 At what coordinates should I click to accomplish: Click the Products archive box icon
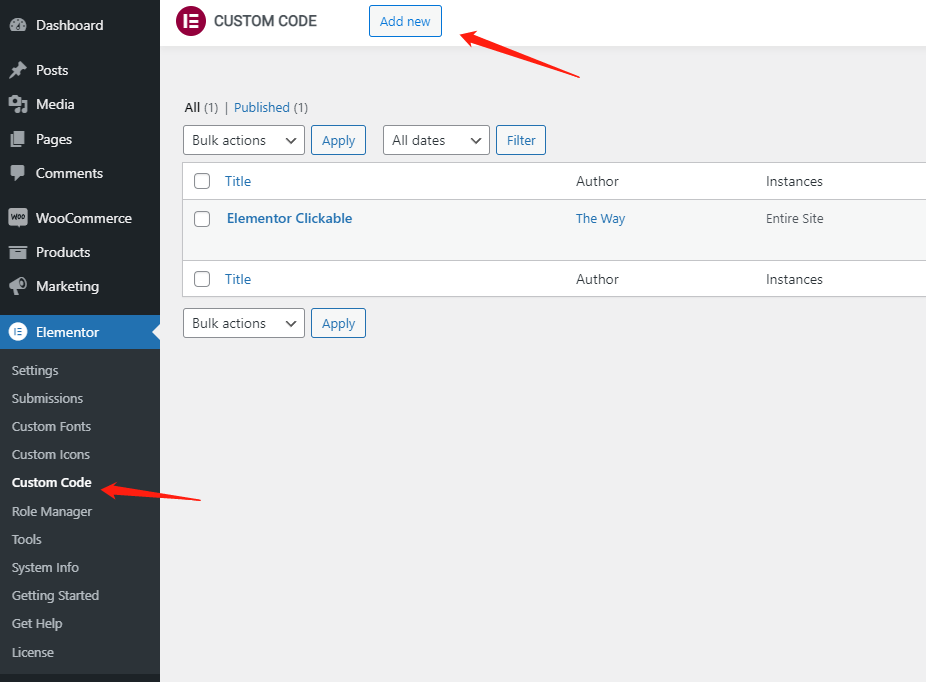click(x=18, y=252)
